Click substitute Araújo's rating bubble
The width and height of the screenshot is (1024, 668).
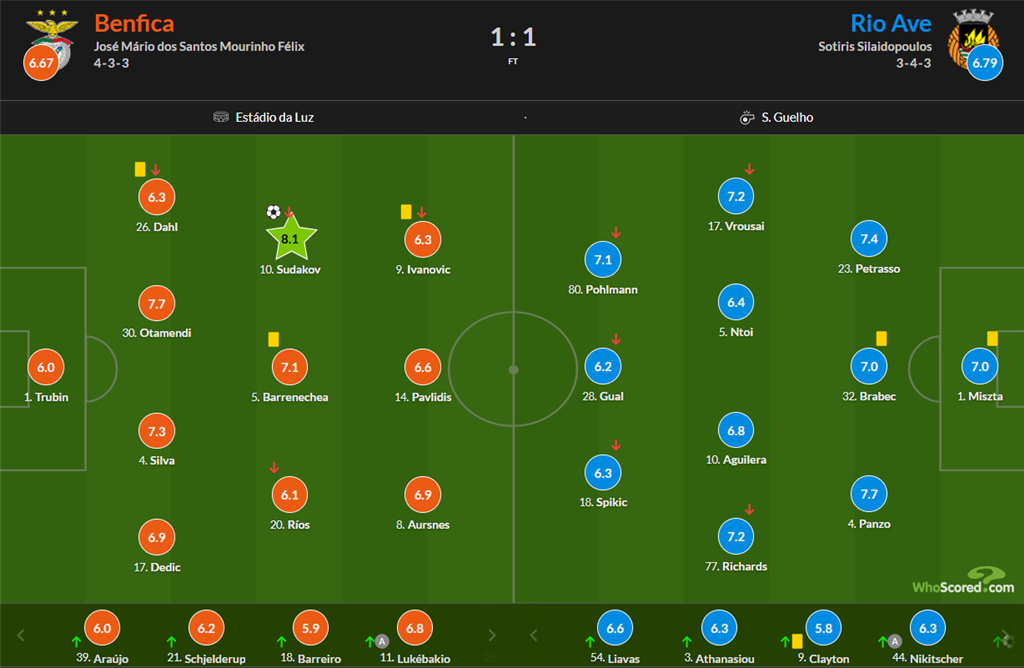click(x=102, y=628)
